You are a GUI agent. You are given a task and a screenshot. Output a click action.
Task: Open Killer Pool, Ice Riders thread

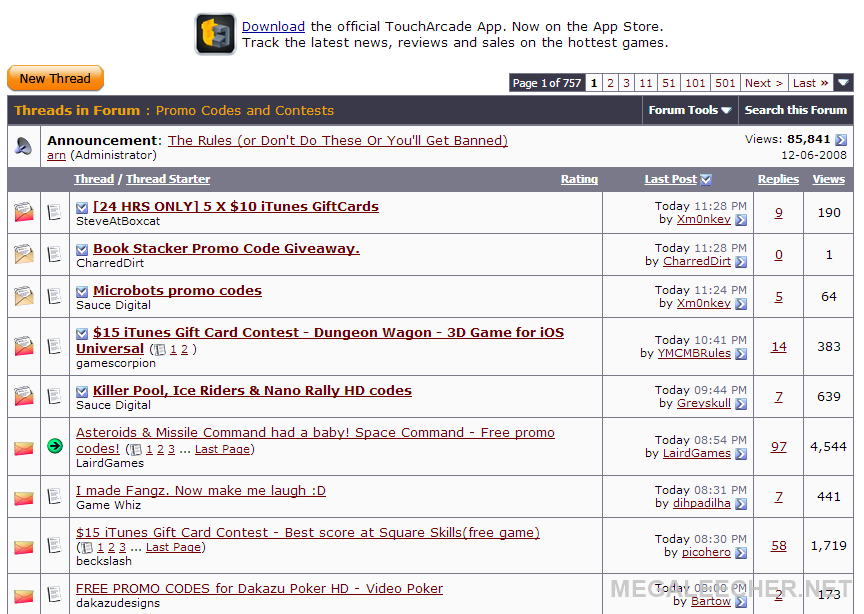(252, 390)
